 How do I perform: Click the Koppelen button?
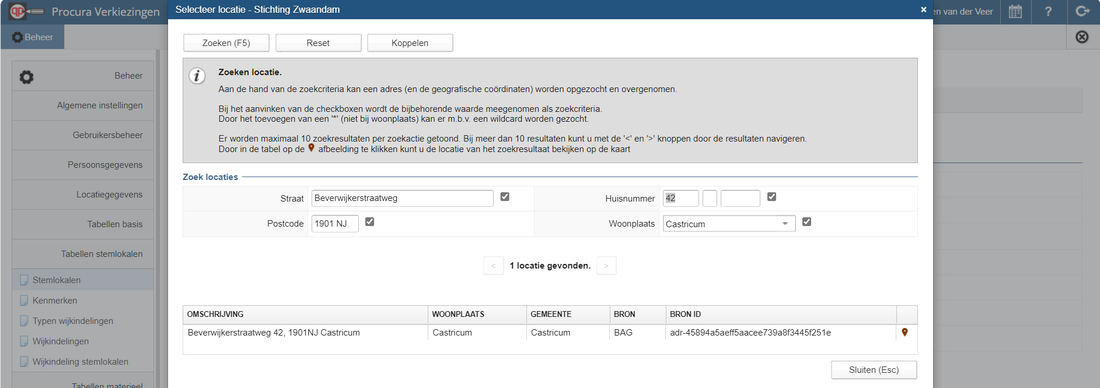pos(410,43)
